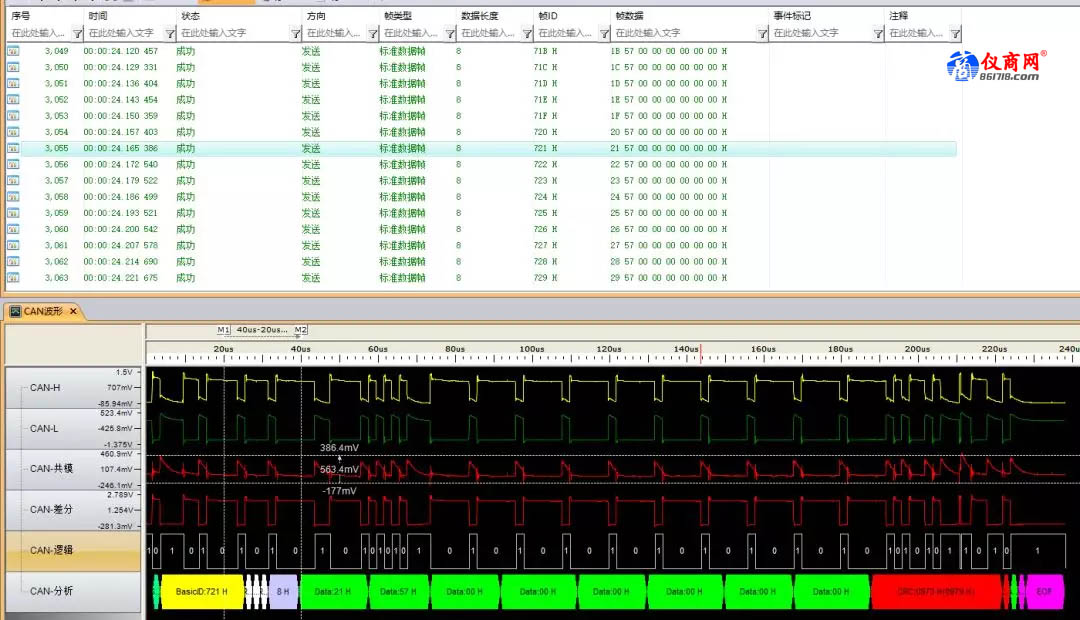Click the yellow BasicID:721 H decode block
The image size is (1080, 620).
(202, 591)
